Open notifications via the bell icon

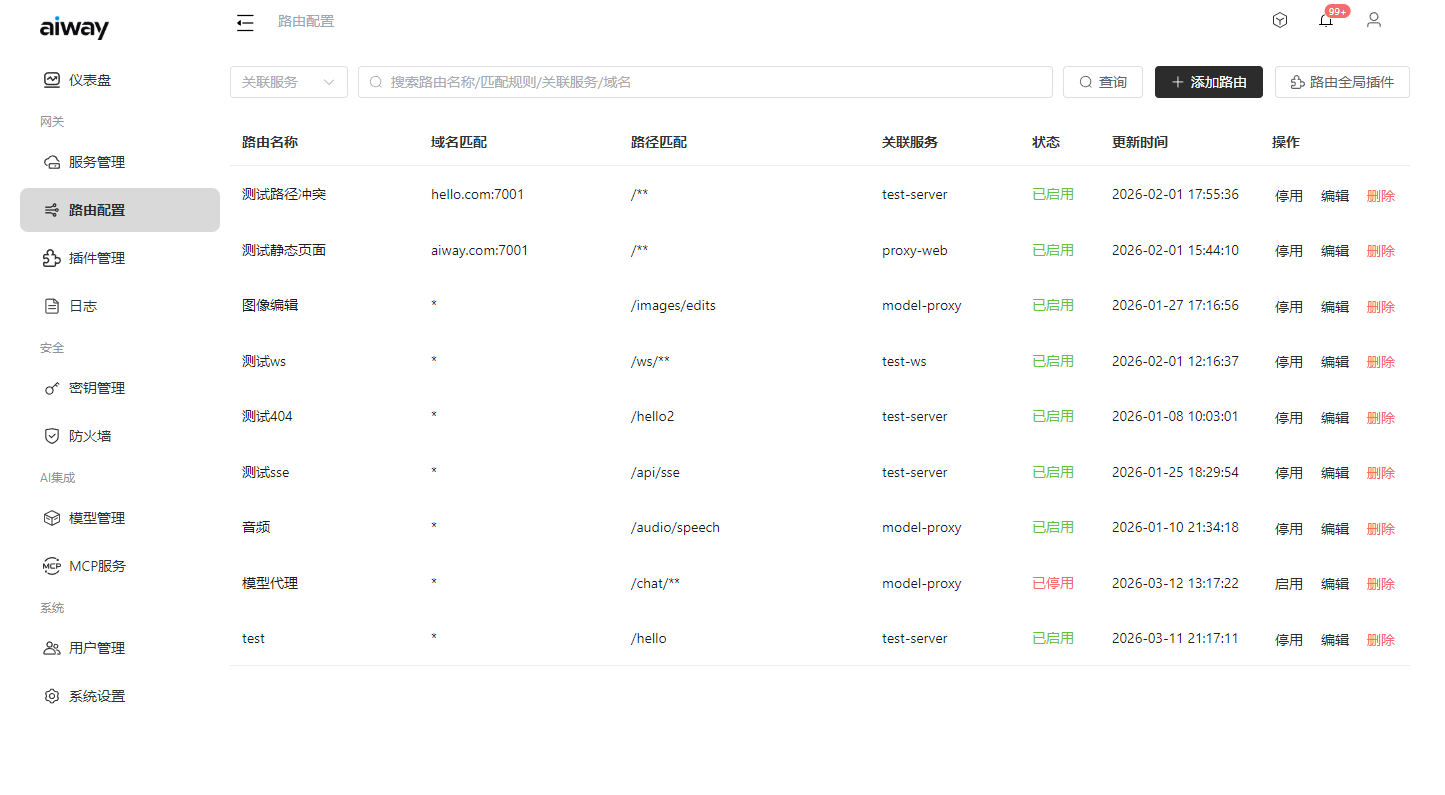(x=1326, y=21)
